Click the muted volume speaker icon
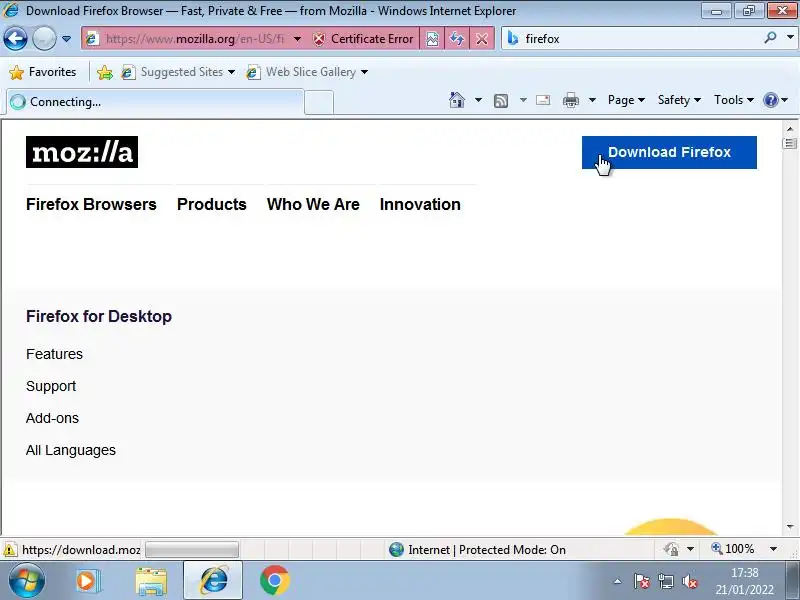 tap(690, 581)
